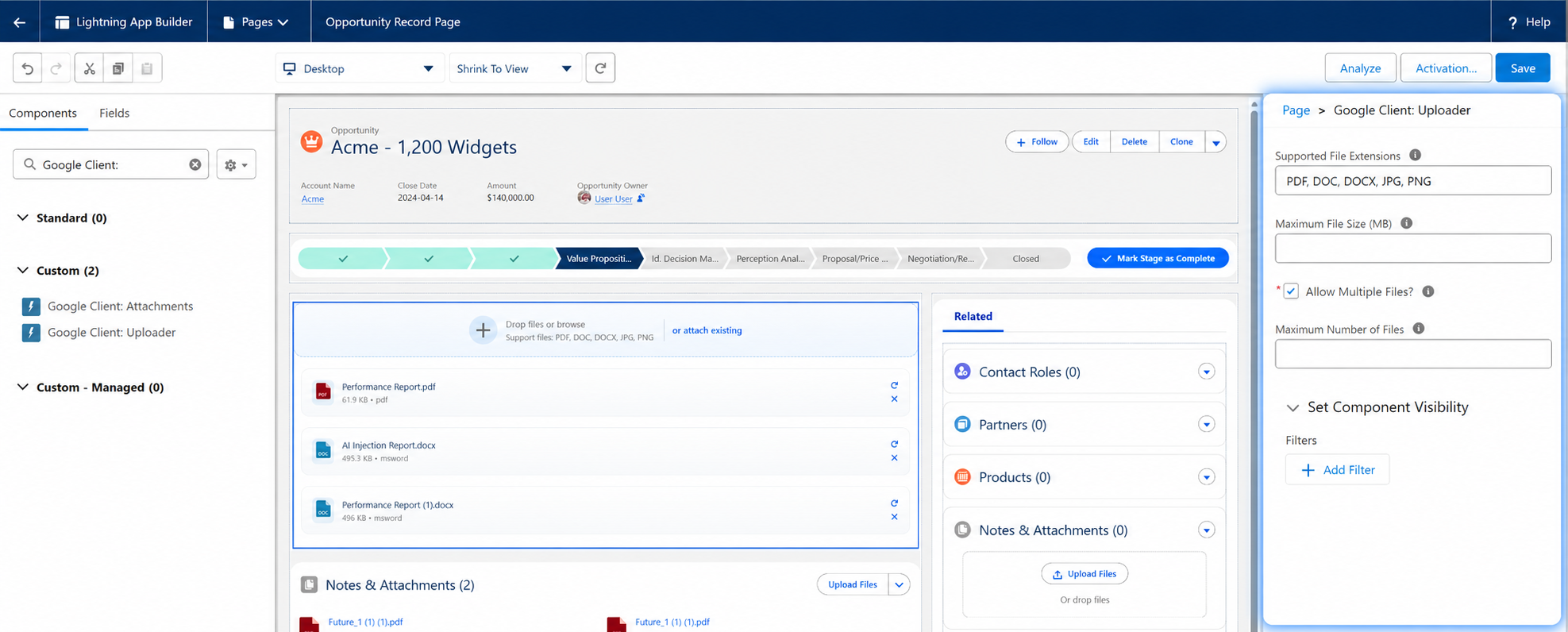Re-upload Performance Report.pdf with refresh icon
The height and width of the screenshot is (632, 1568).
[x=894, y=385]
